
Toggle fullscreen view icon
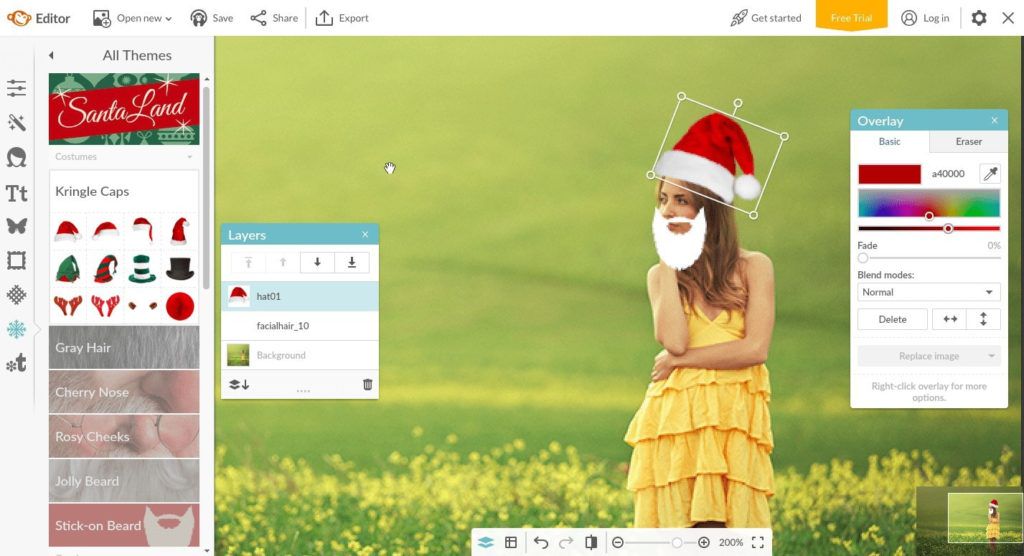point(758,542)
